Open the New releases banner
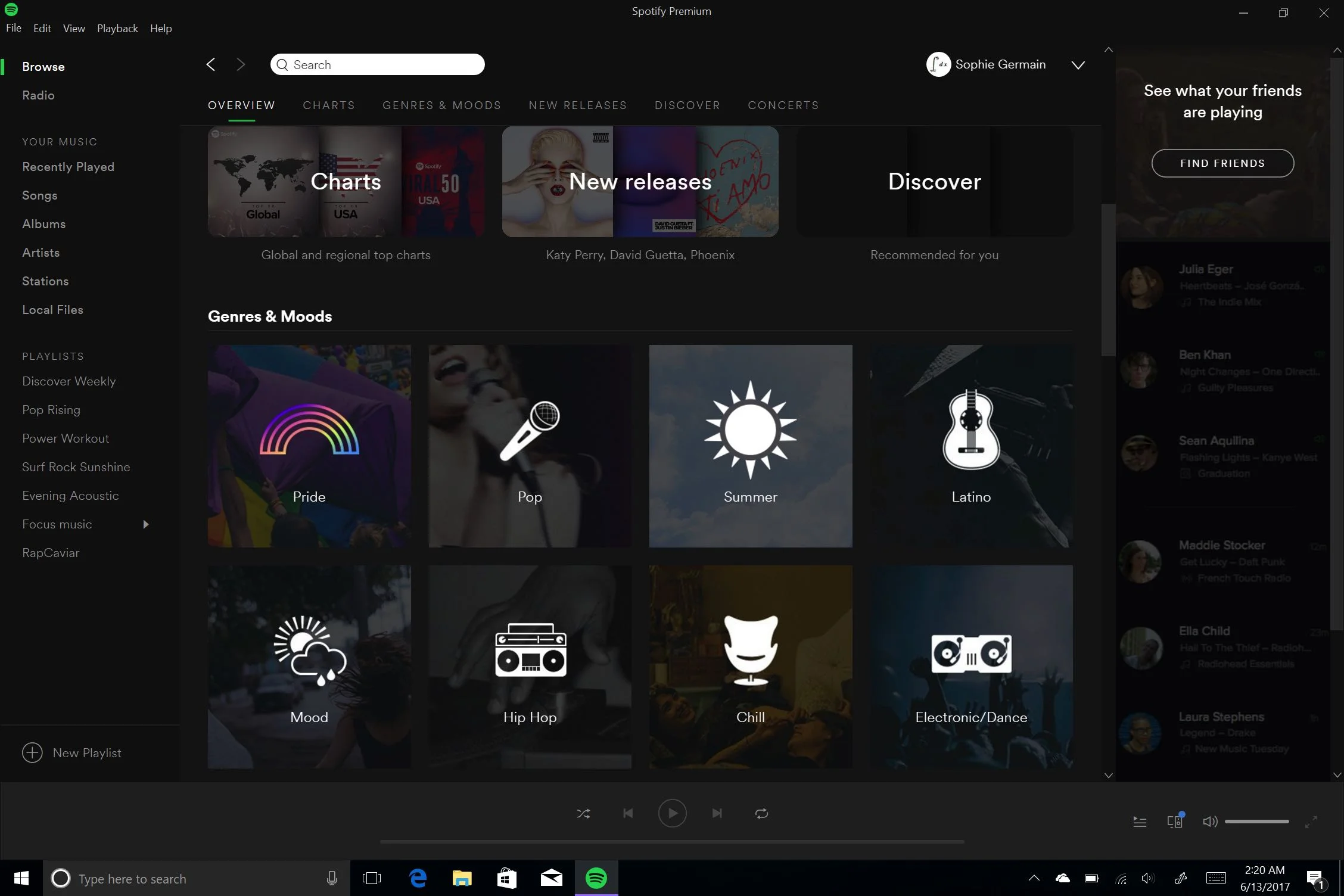The height and width of the screenshot is (896, 1344). (x=640, y=182)
